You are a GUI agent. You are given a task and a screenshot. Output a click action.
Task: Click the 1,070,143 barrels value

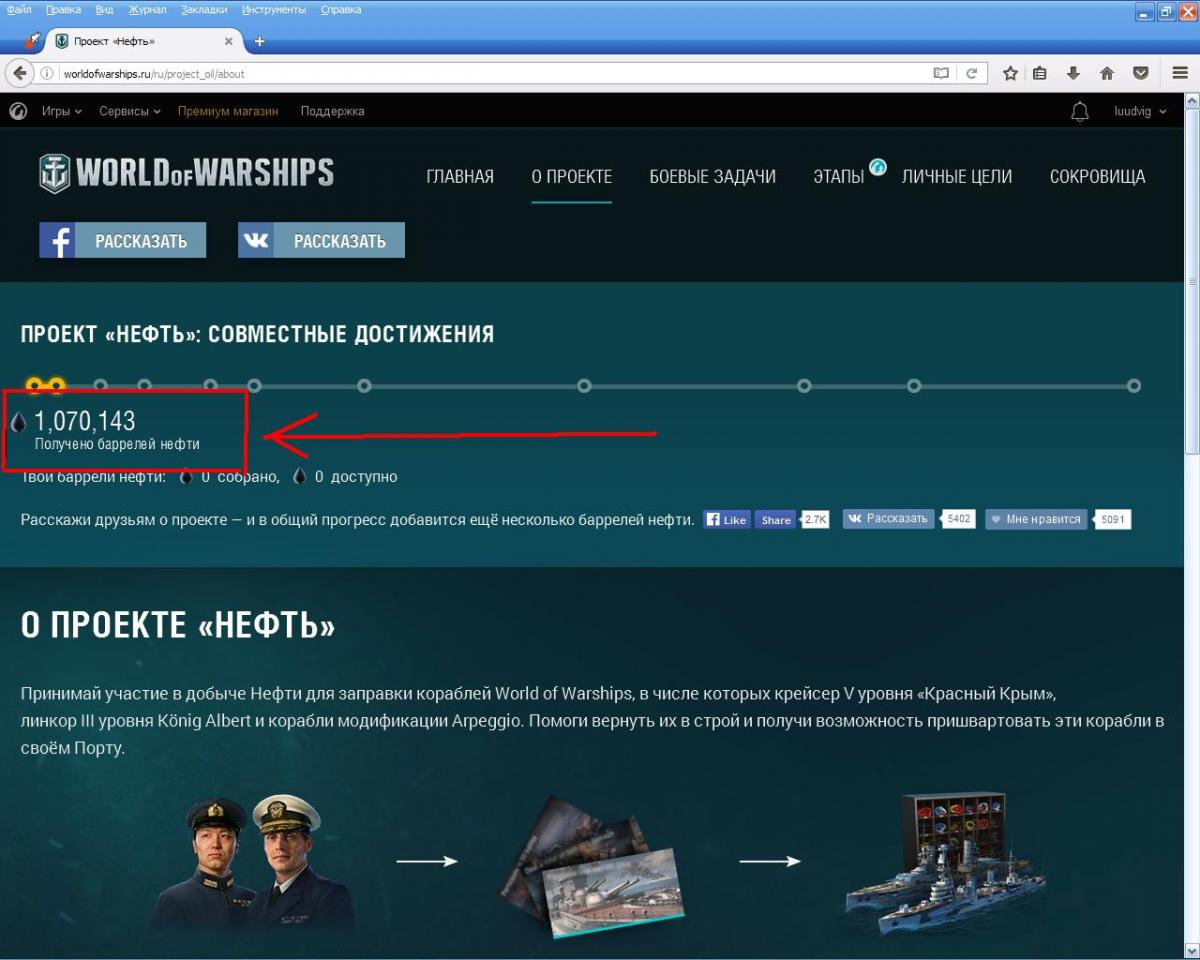[85, 421]
